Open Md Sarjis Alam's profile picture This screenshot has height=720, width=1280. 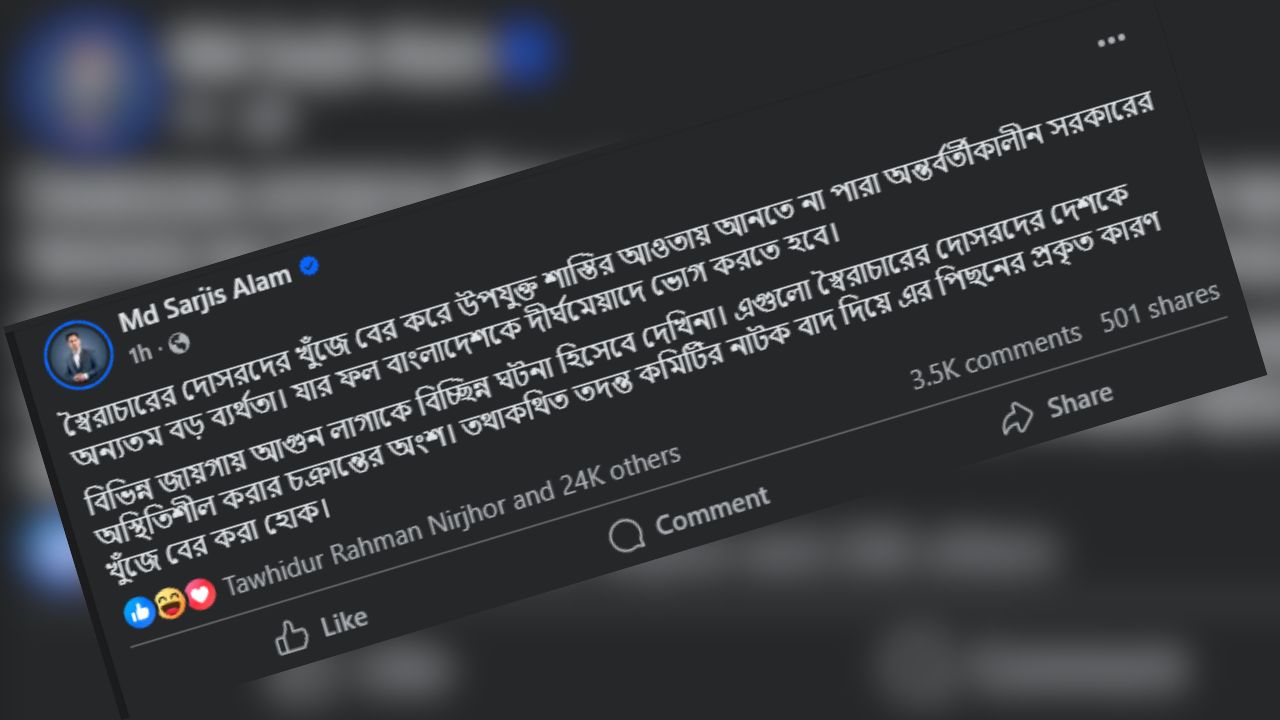(79, 353)
